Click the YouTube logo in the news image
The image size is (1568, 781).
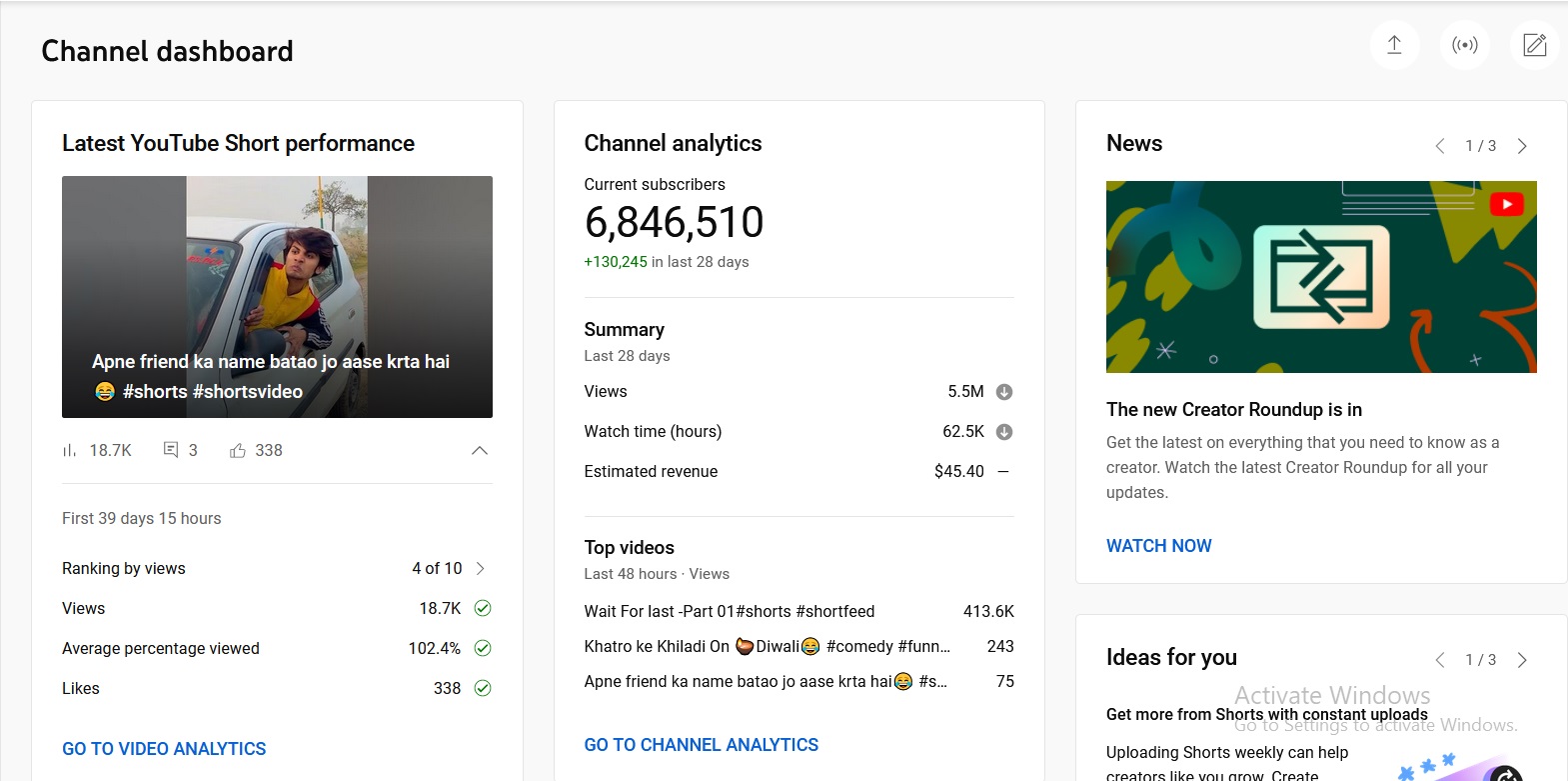pos(1506,204)
